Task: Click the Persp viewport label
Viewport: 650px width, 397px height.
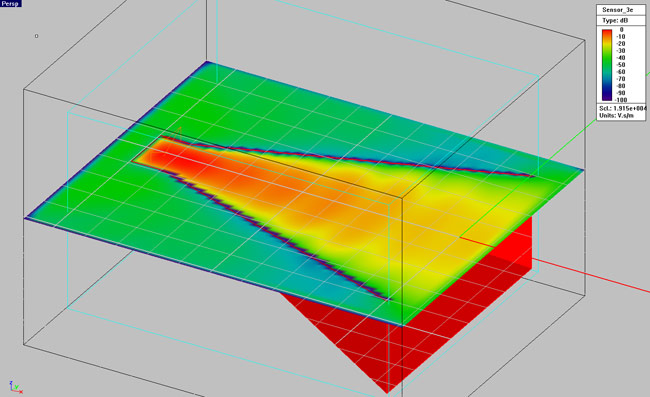Action: point(10,3)
